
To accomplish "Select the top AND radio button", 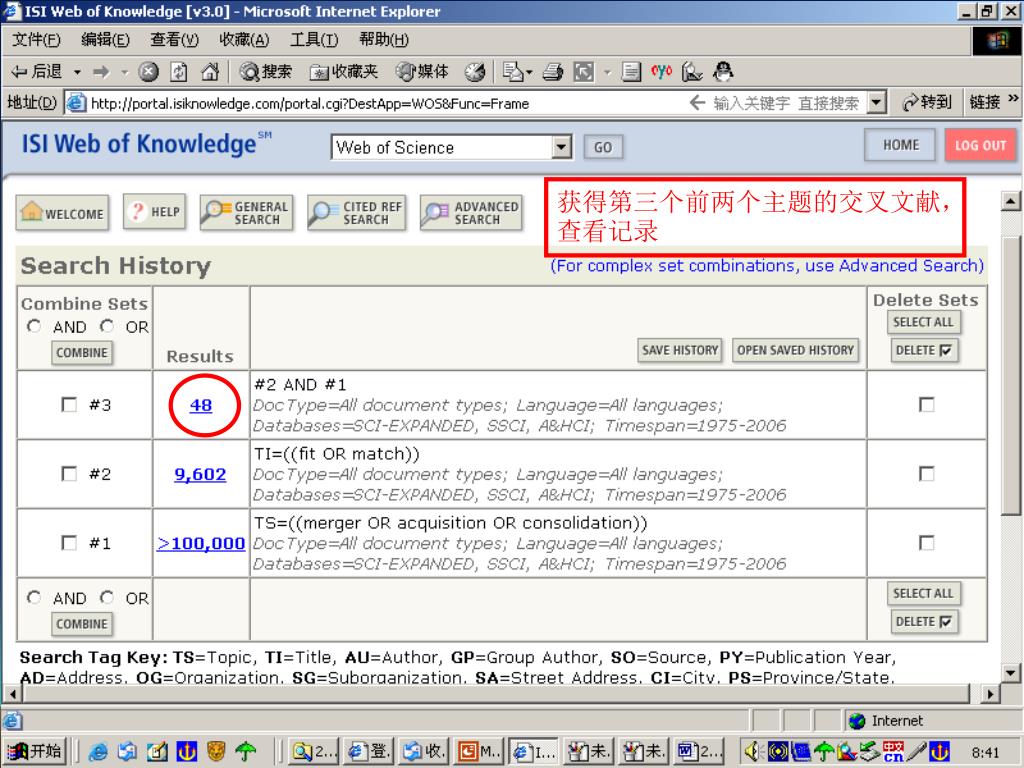I will pos(34,326).
